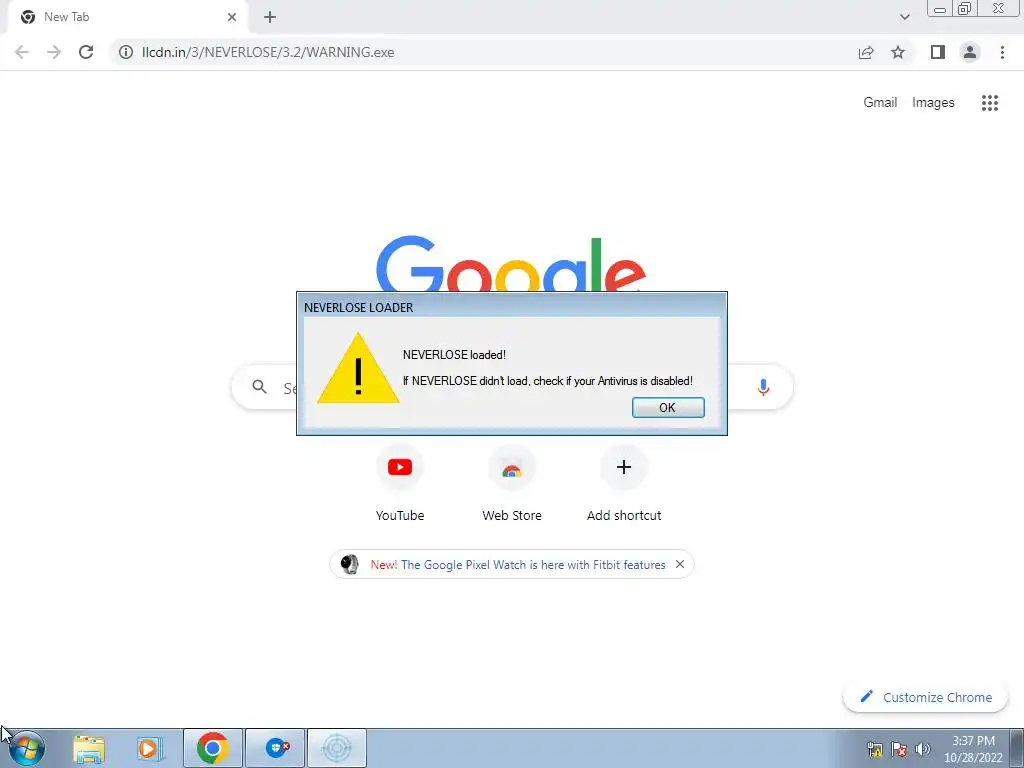1024x768 pixels.
Task: Click the address bar URL llcdn.in
Action: point(268,52)
